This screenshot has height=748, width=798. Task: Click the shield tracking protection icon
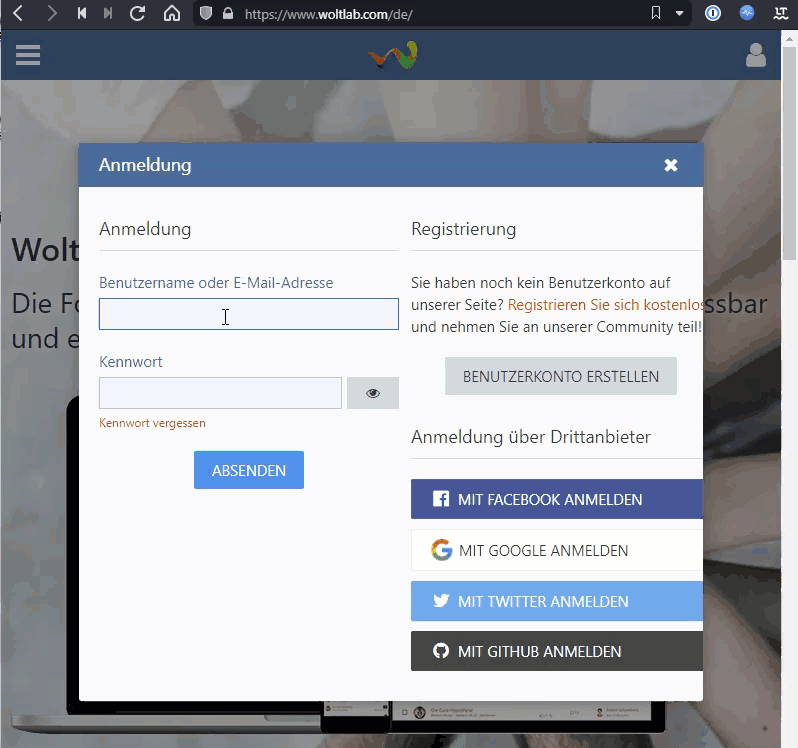(x=206, y=14)
